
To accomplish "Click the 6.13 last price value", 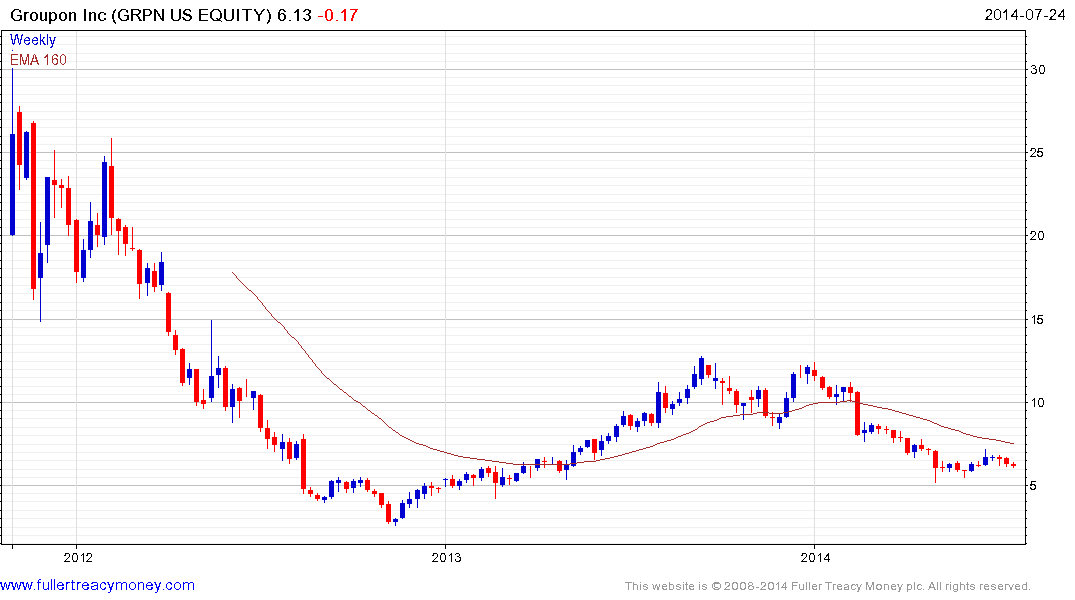I will click(295, 15).
